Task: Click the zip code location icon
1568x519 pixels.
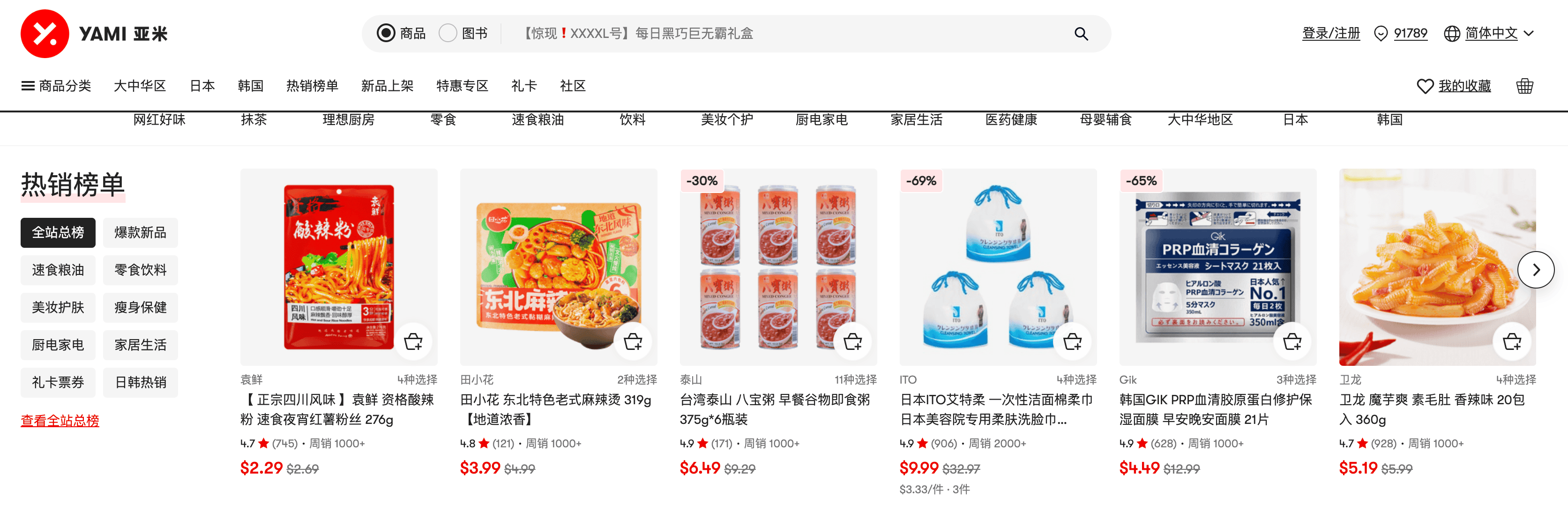Action: (1381, 33)
